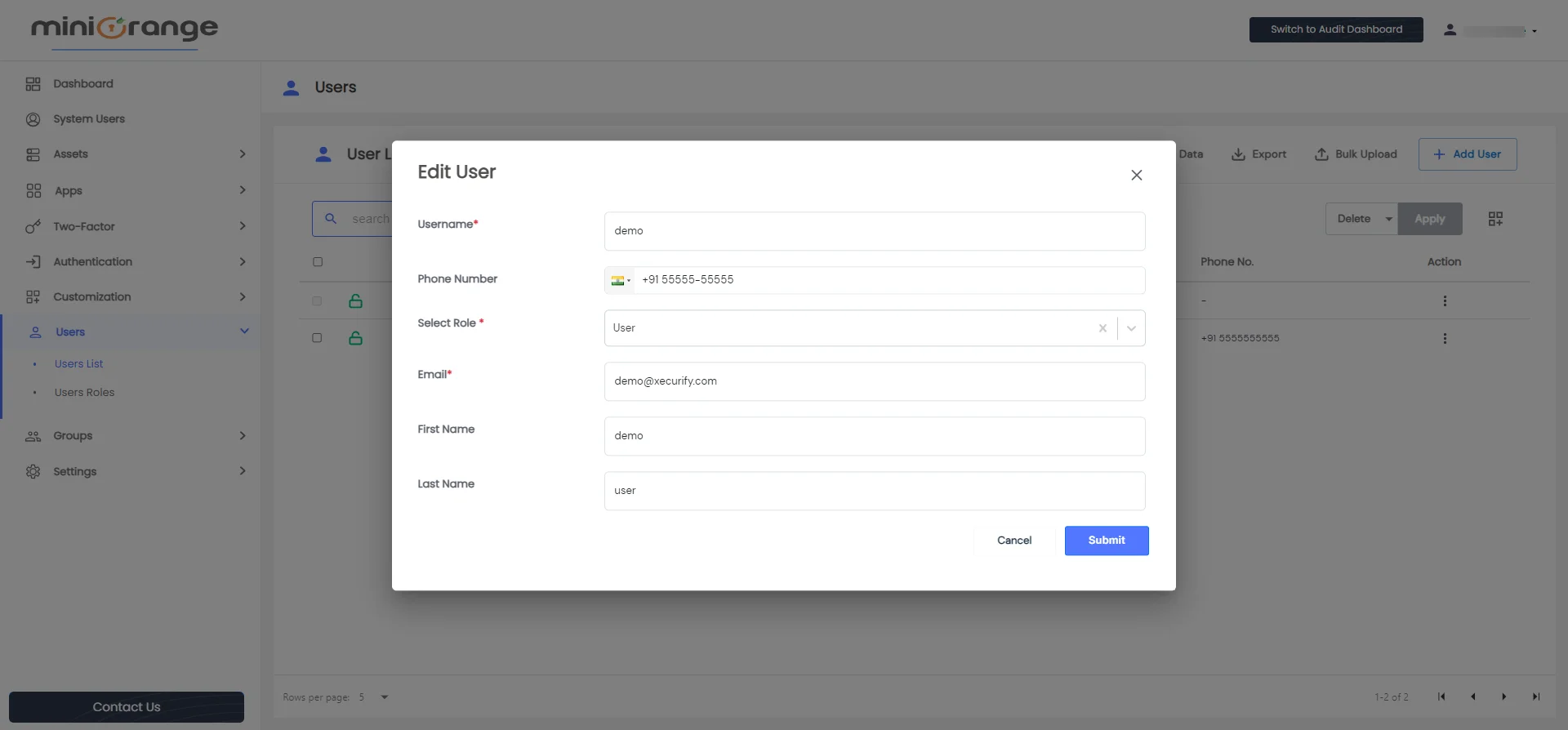Viewport: 1568px width, 730px height.
Task: Toggle the select-all users checkbox
Action: pyautogui.click(x=318, y=262)
